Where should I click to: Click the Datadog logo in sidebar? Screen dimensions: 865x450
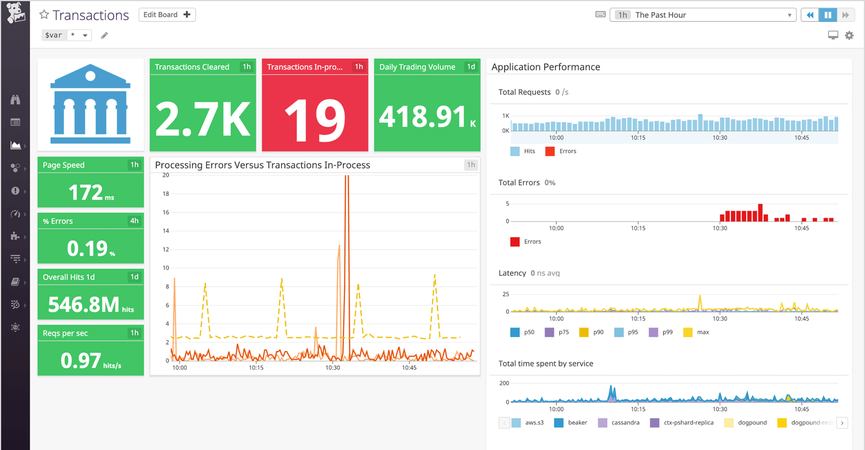pos(15,16)
